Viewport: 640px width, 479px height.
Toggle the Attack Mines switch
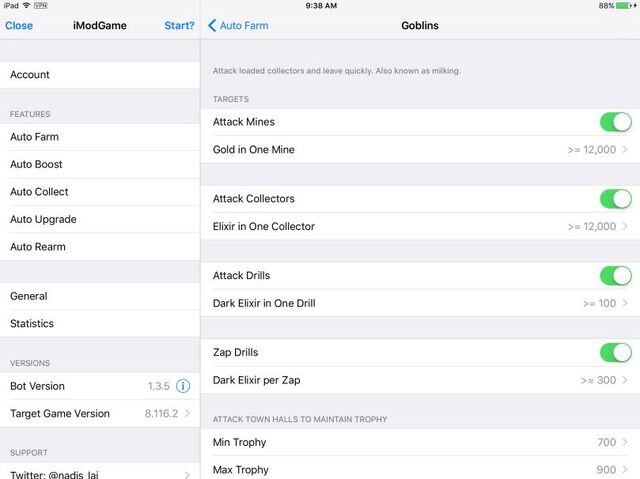(616, 122)
